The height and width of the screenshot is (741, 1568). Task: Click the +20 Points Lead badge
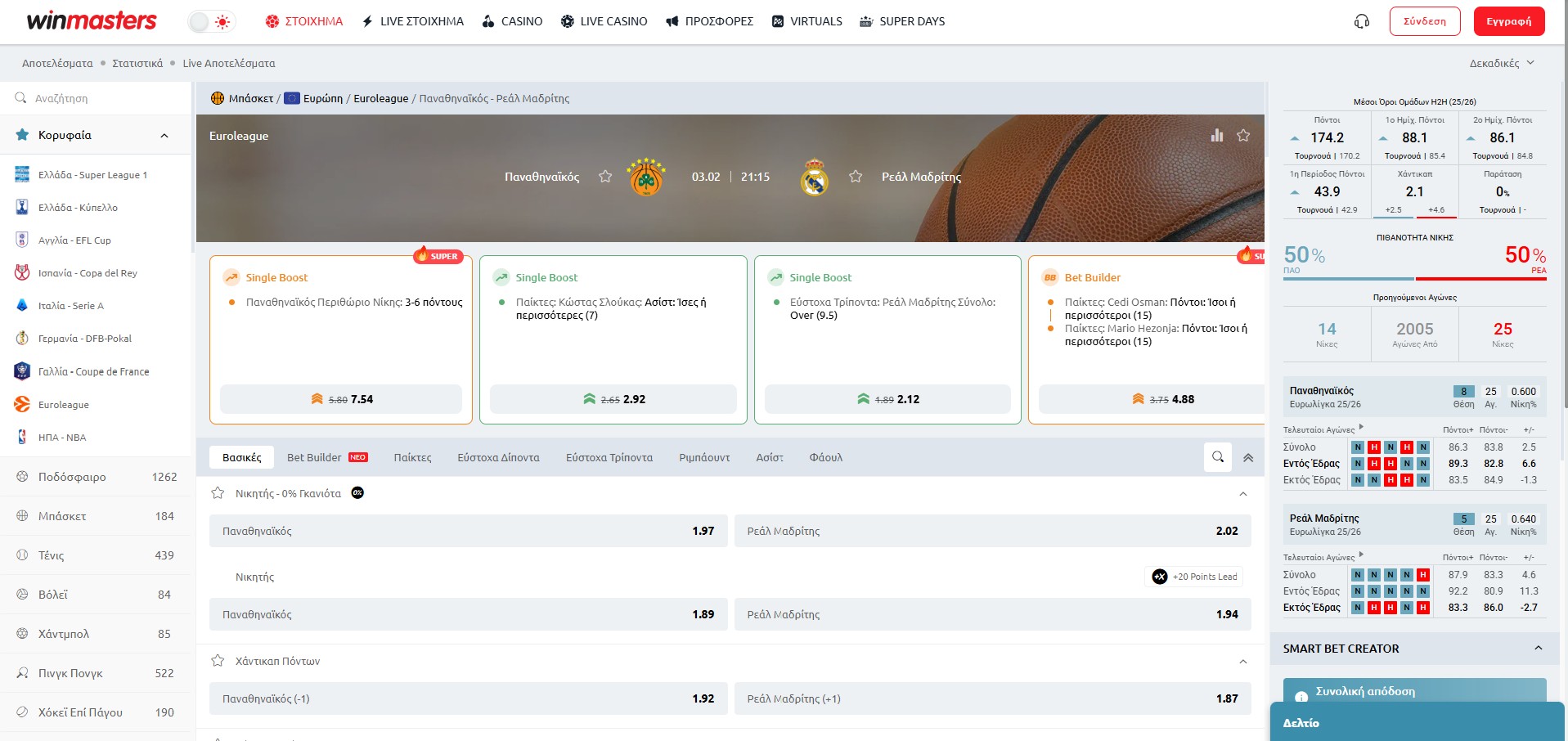(1194, 577)
